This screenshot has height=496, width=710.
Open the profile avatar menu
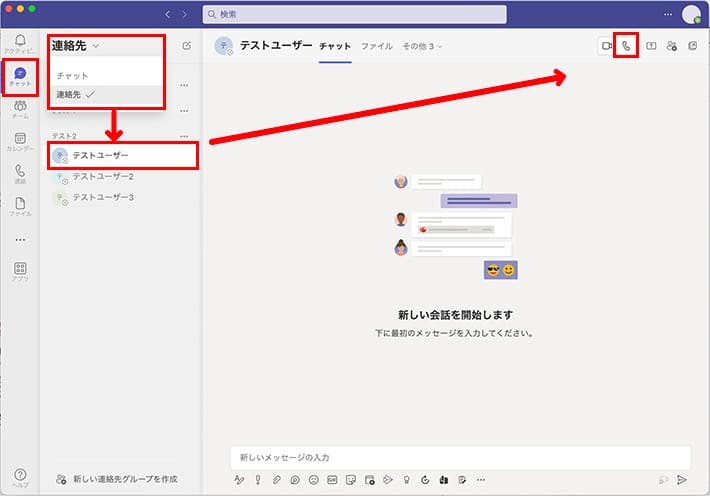[x=691, y=14]
